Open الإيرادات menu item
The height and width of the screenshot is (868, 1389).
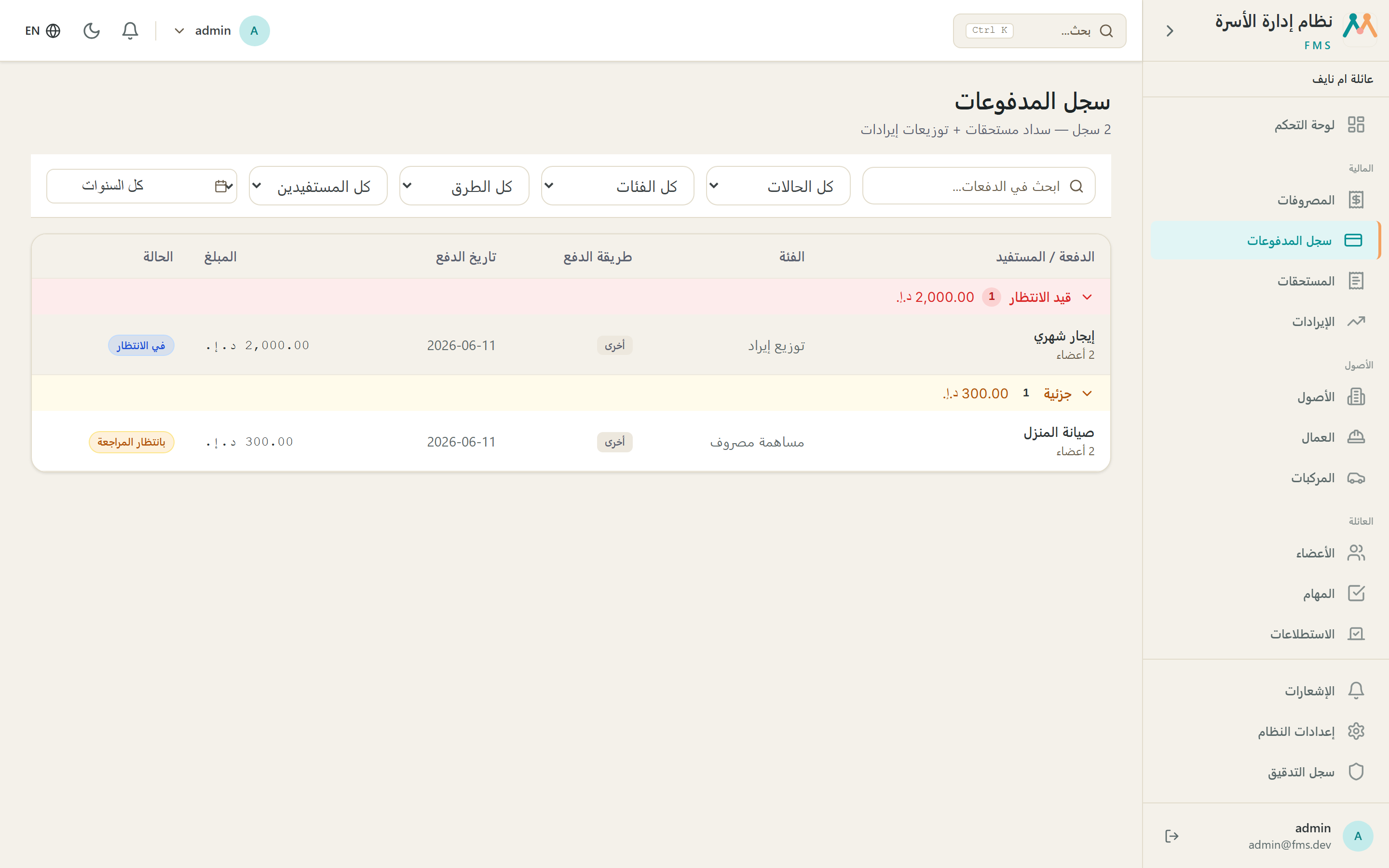pyautogui.click(x=1266, y=322)
